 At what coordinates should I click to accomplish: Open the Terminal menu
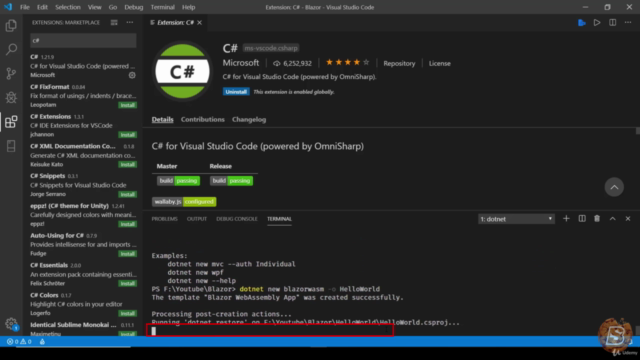pyautogui.click(x=162, y=7)
